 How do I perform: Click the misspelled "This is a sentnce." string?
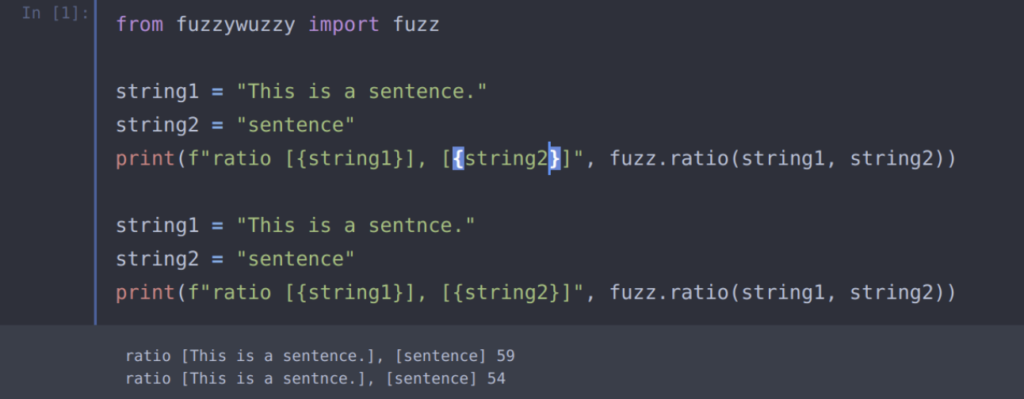[356, 225]
